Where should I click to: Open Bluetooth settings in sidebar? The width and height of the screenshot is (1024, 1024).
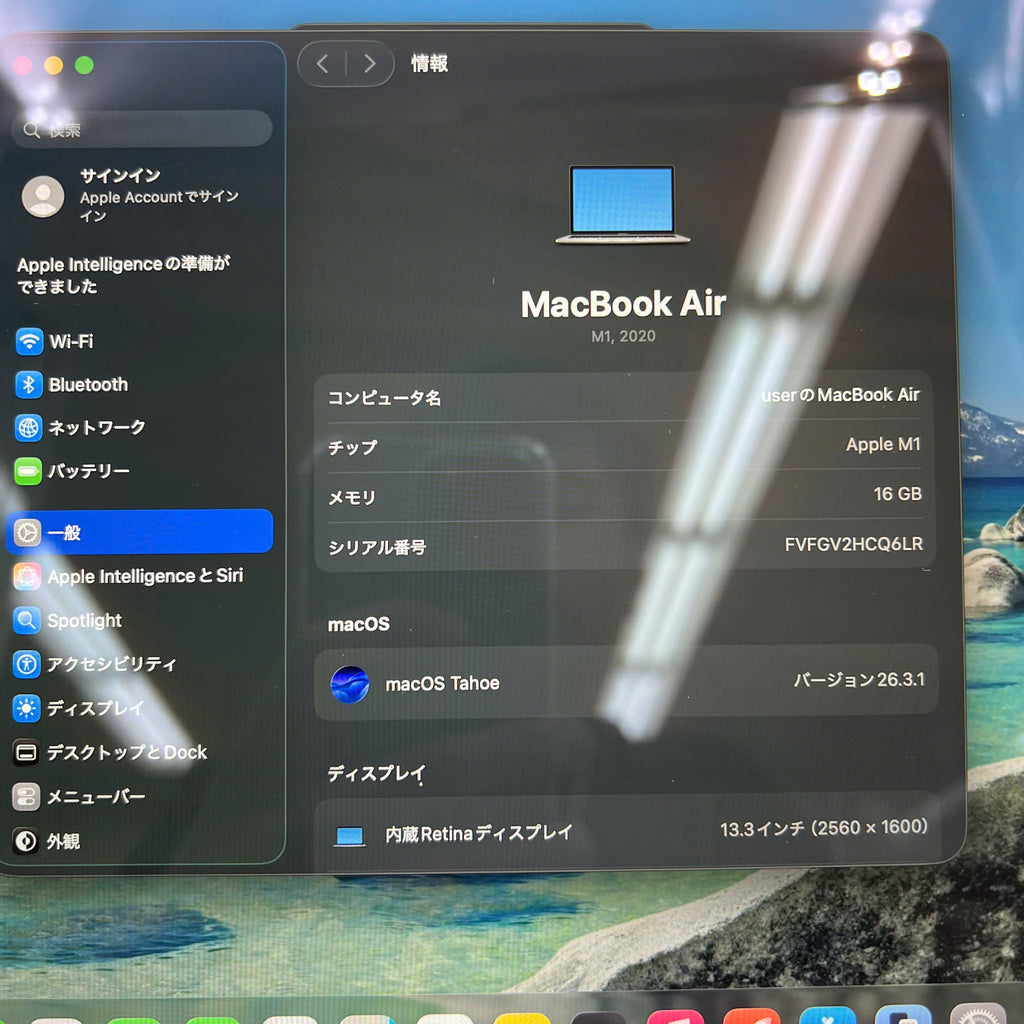(x=72, y=385)
